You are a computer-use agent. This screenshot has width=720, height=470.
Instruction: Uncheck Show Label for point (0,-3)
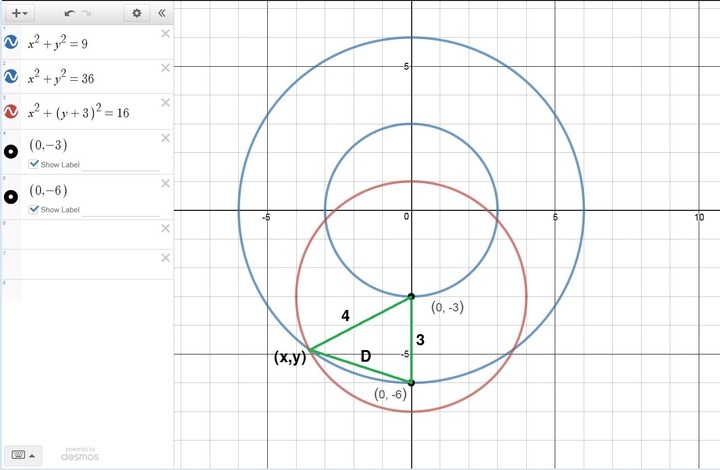[35, 164]
